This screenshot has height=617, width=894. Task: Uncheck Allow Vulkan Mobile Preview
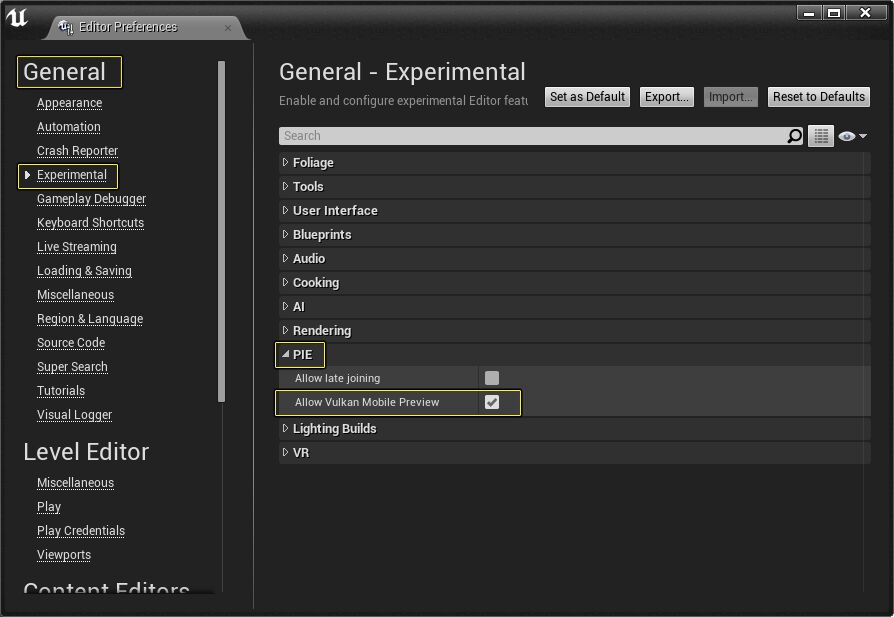492,402
